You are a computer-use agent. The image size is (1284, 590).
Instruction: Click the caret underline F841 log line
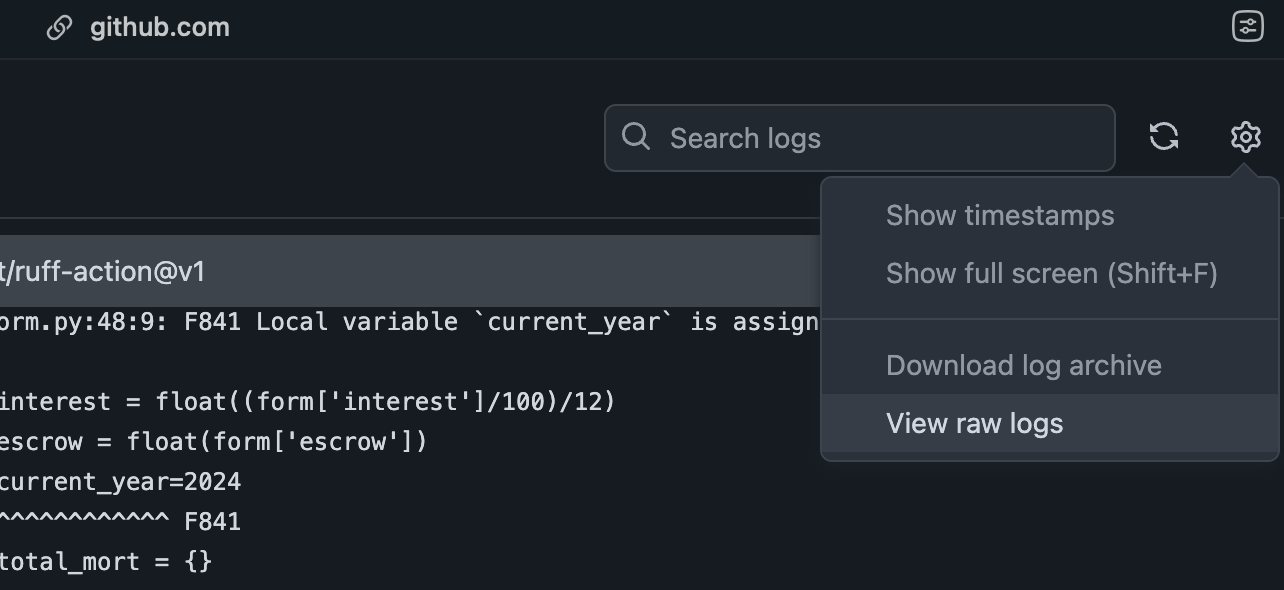point(120,522)
